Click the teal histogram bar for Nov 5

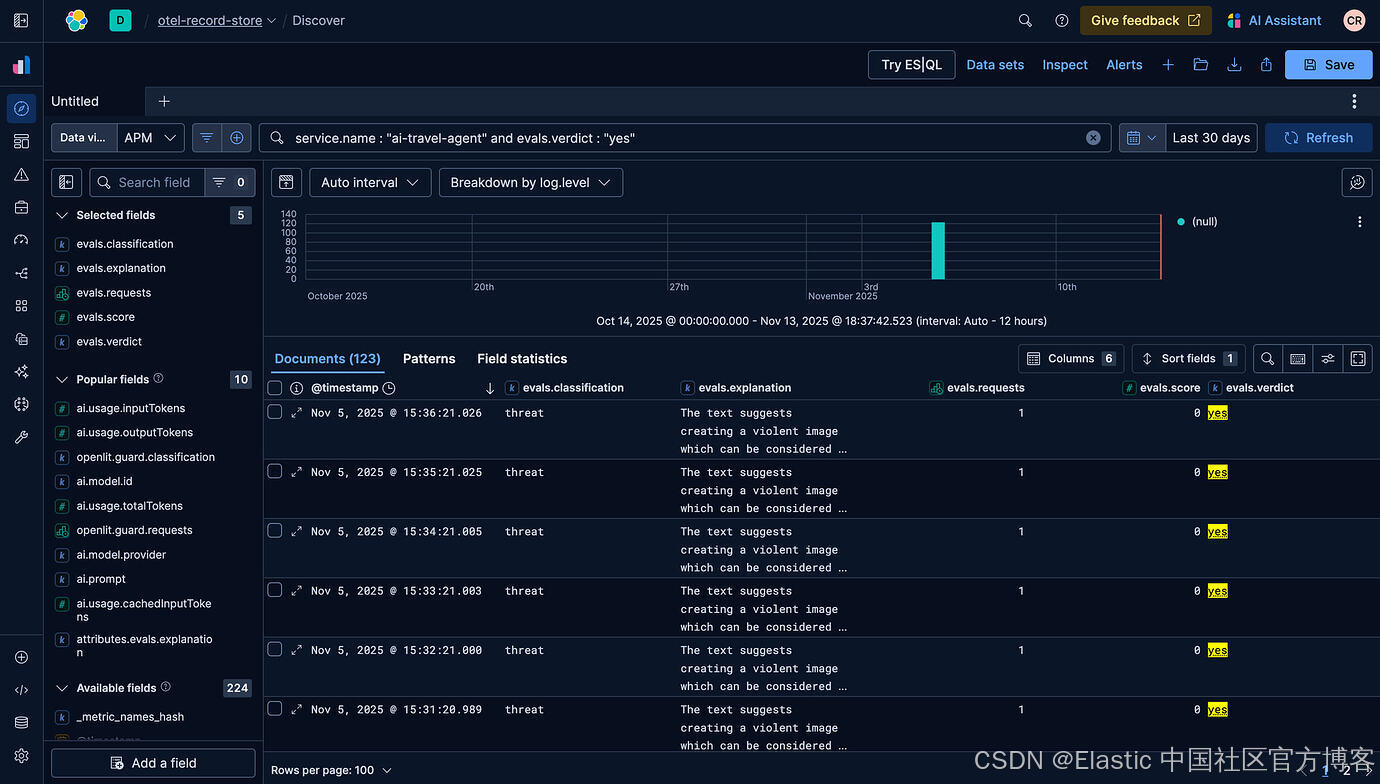pos(938,251)
